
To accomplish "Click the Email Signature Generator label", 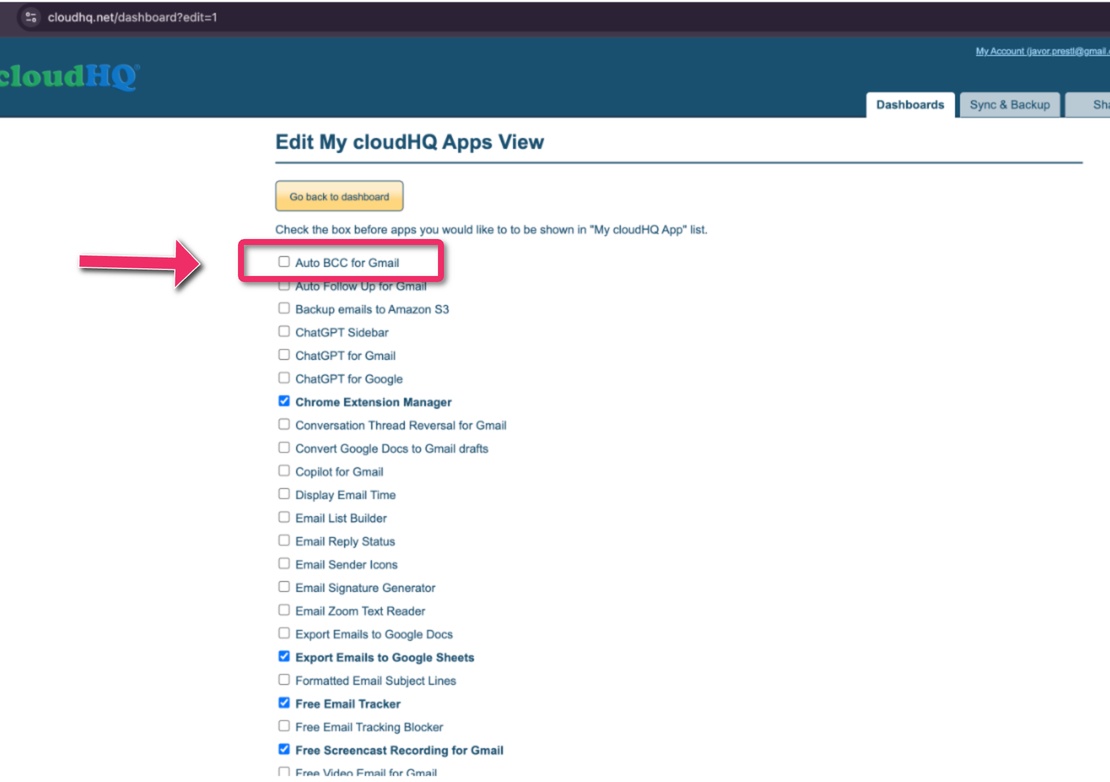I will [365, 588].
